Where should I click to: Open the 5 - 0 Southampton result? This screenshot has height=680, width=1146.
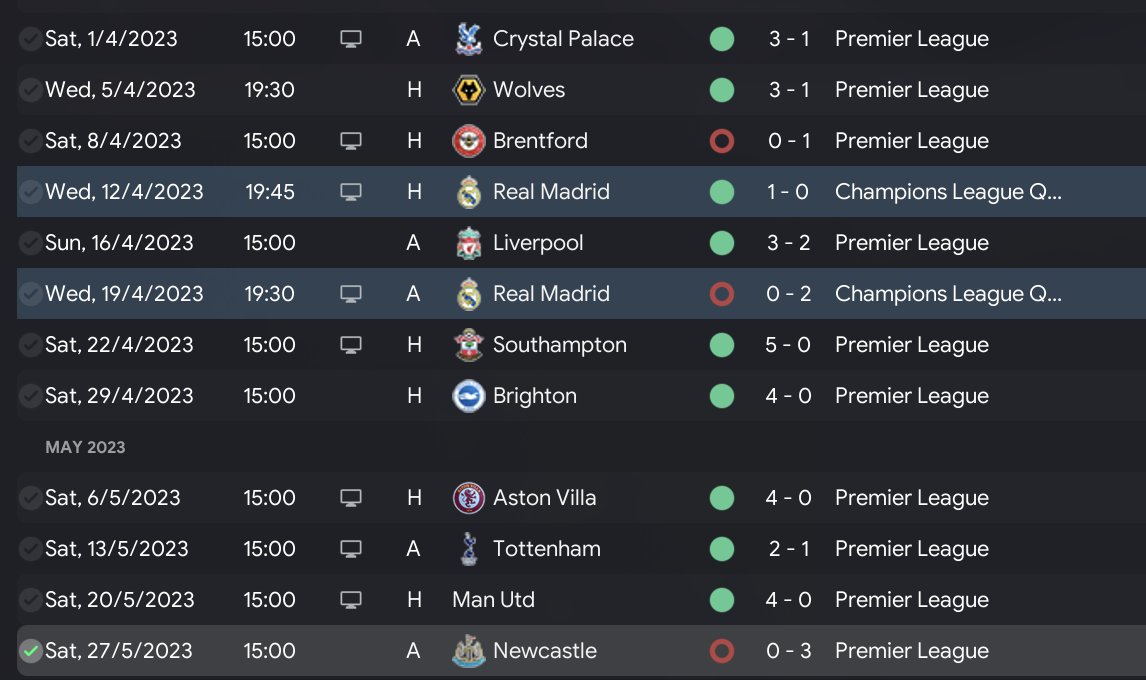(788, 345)
